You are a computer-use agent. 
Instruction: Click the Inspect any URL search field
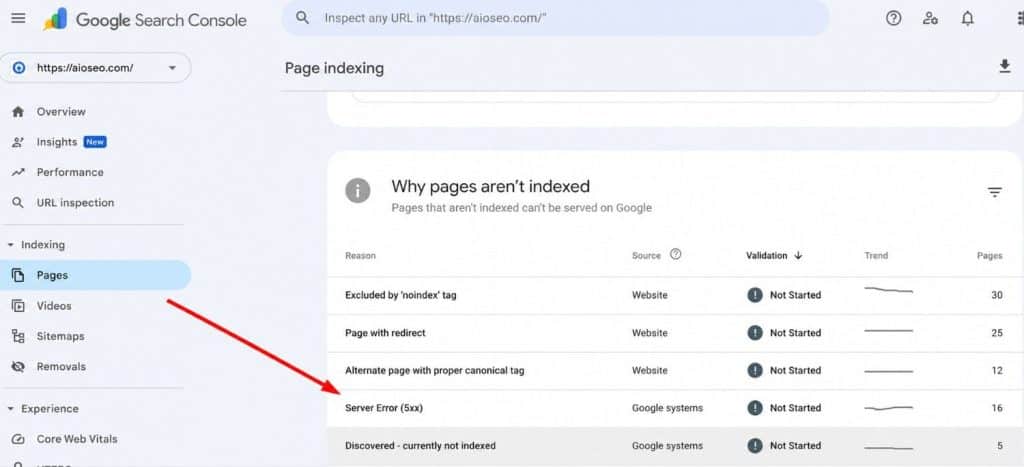(555, 18)
